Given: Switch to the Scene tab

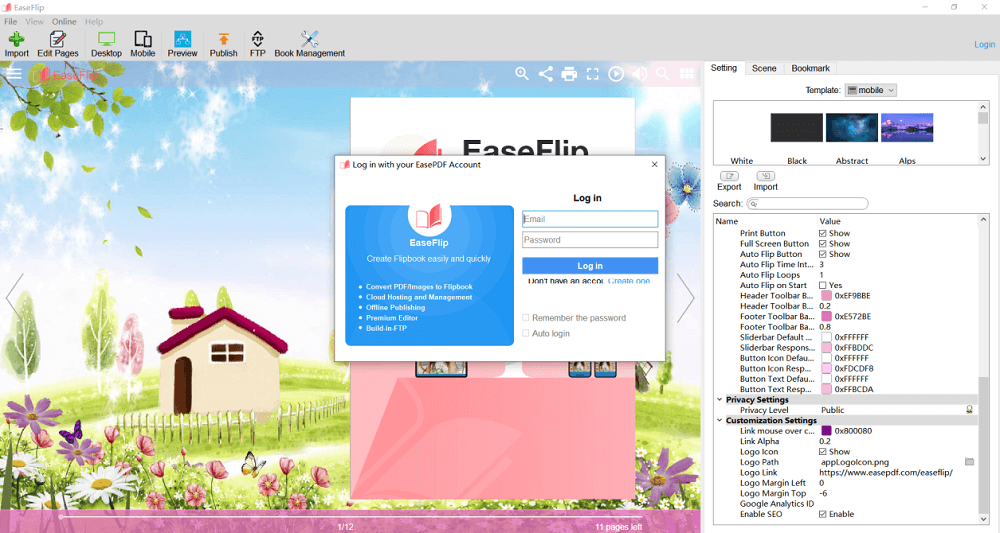Looking at the screenshot, I should (764, 68).
